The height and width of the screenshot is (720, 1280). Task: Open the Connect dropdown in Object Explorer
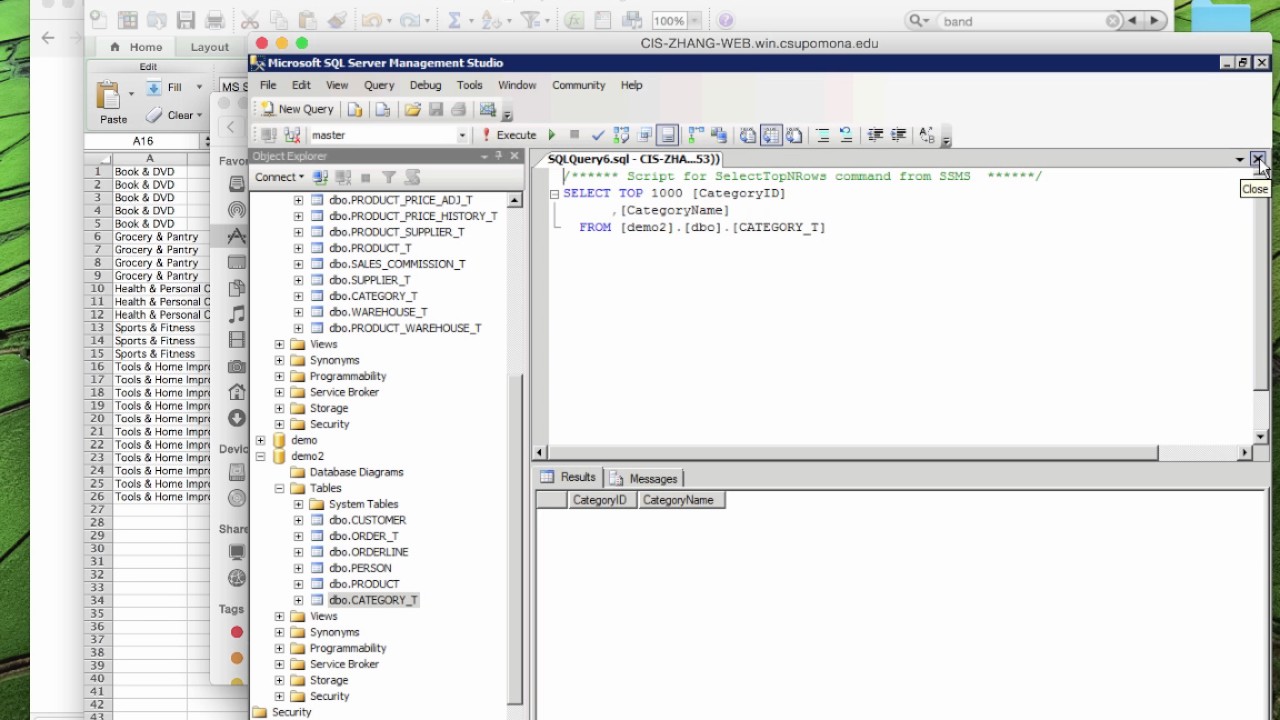[279, 177]
